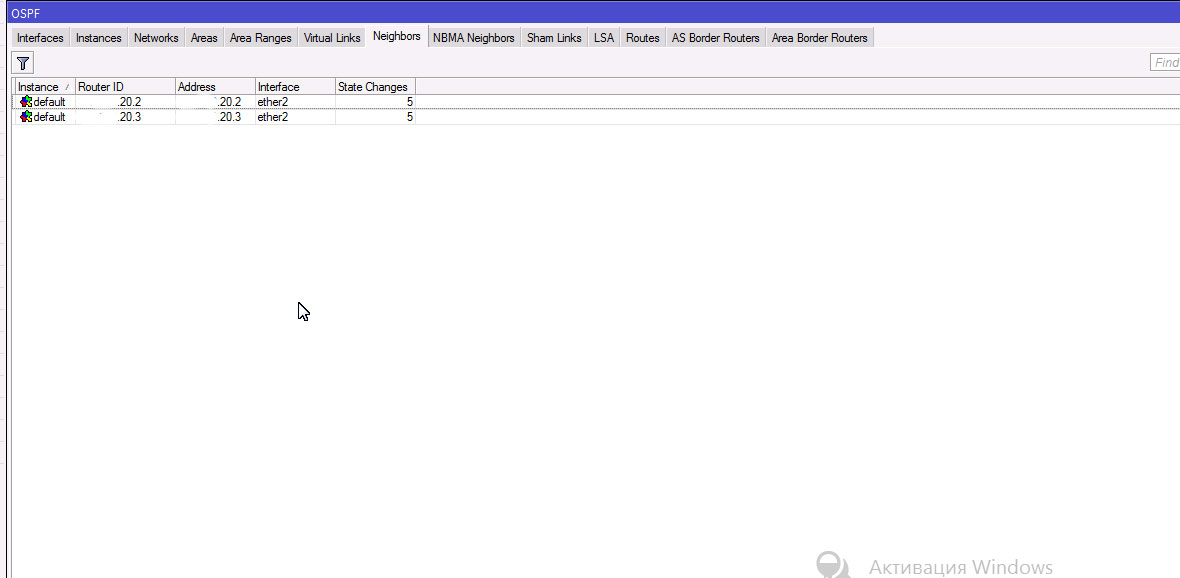Select 'default' instance in .20.3 row
This screenshot has height=578, width=1180.
tap(50, 117)
